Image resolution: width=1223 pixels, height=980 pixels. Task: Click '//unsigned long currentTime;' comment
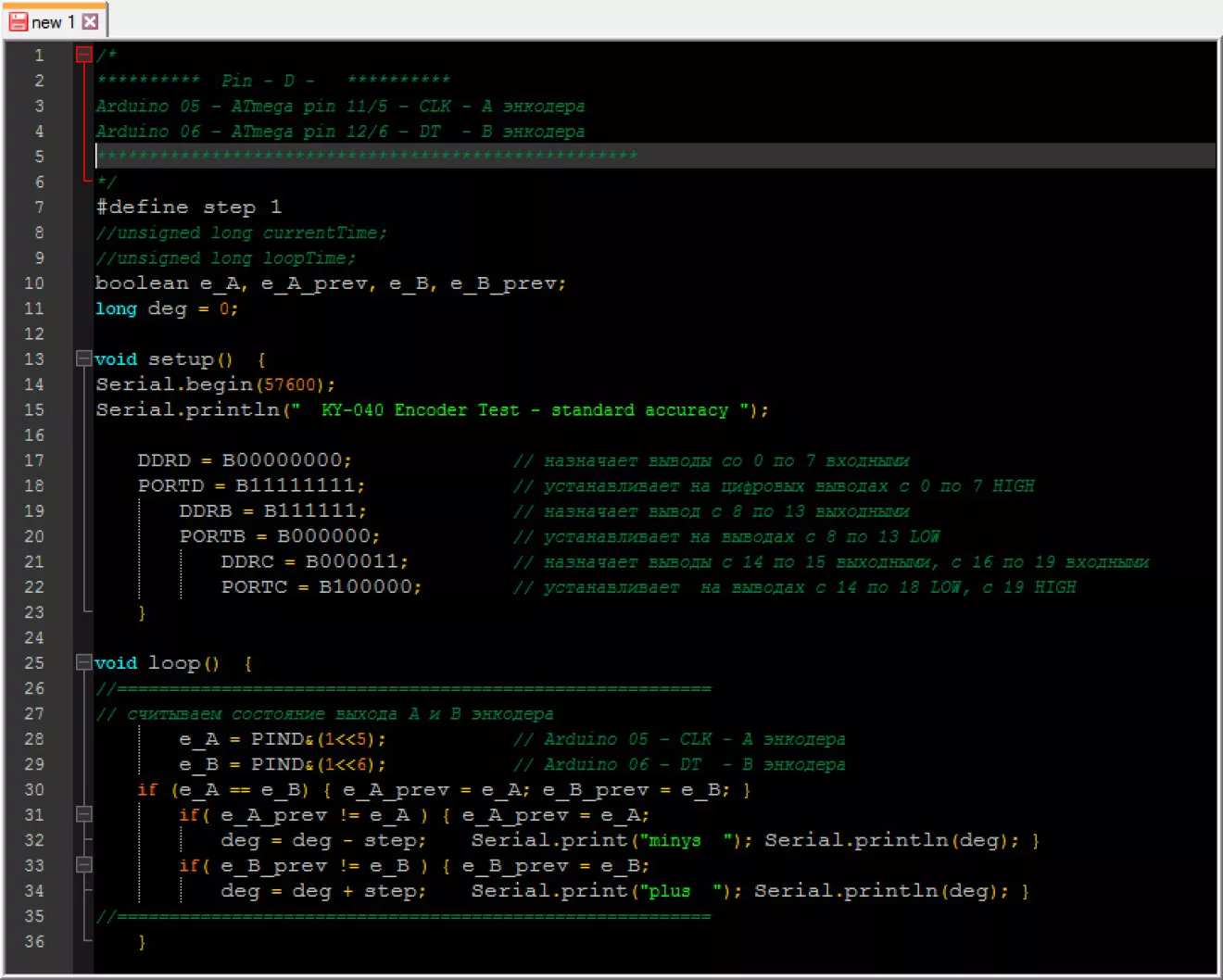coord(241,232)
